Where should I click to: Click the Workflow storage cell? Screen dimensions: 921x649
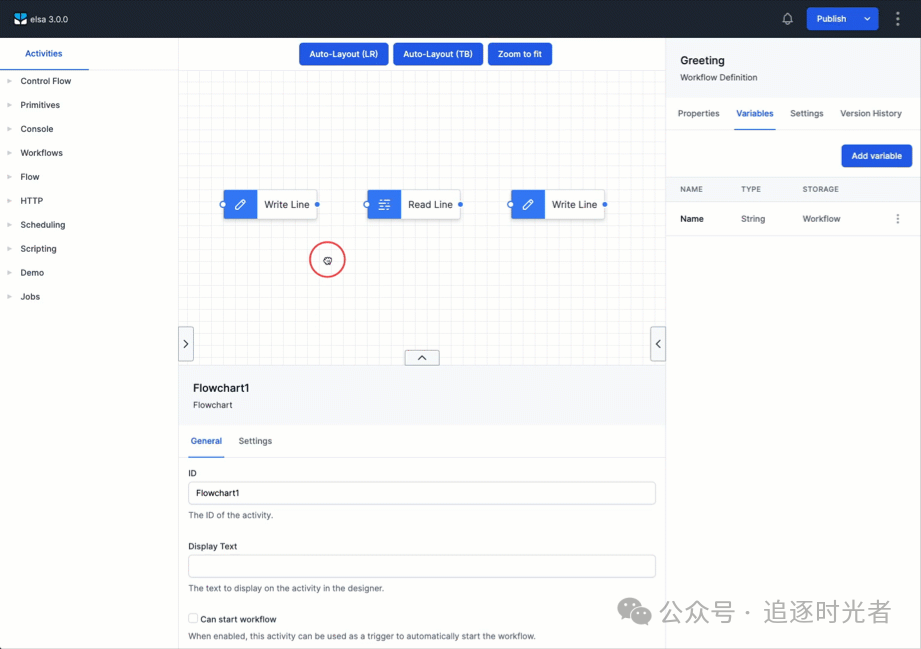point(821,218)
